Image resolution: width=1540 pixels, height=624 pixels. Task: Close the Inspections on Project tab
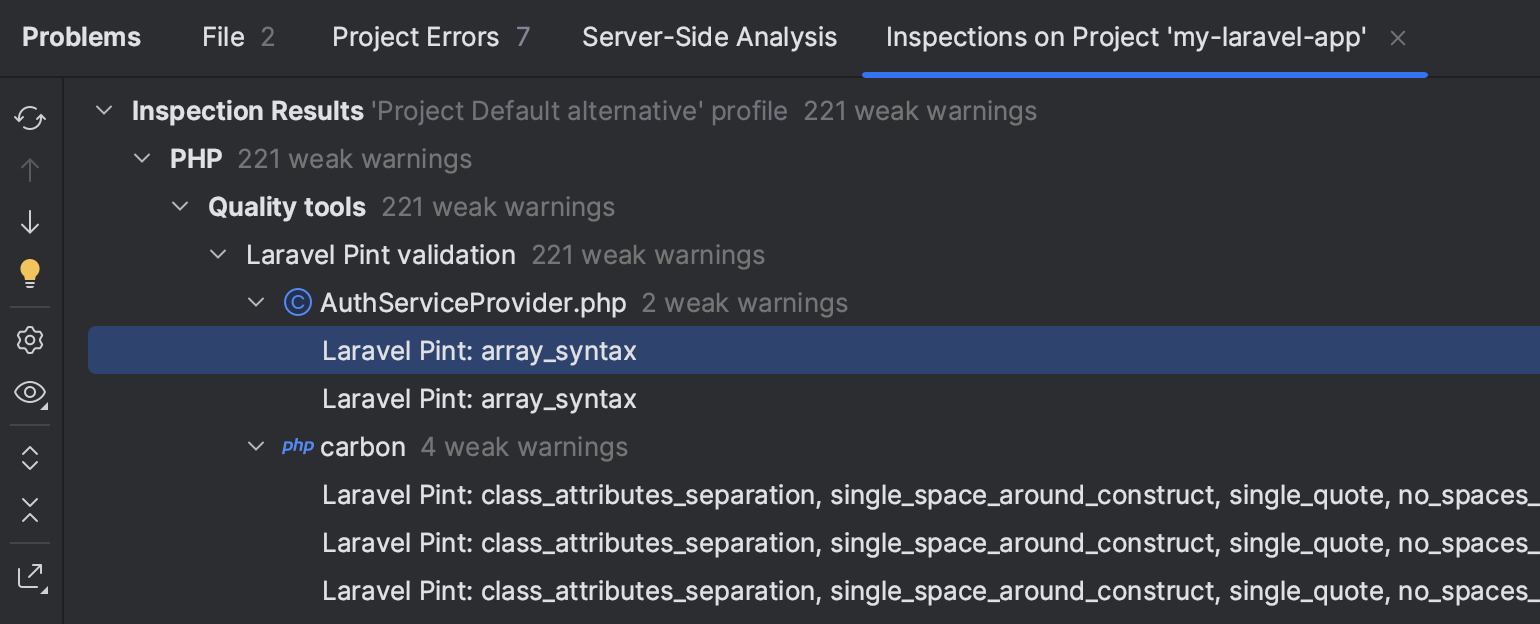click(1397, 37)
